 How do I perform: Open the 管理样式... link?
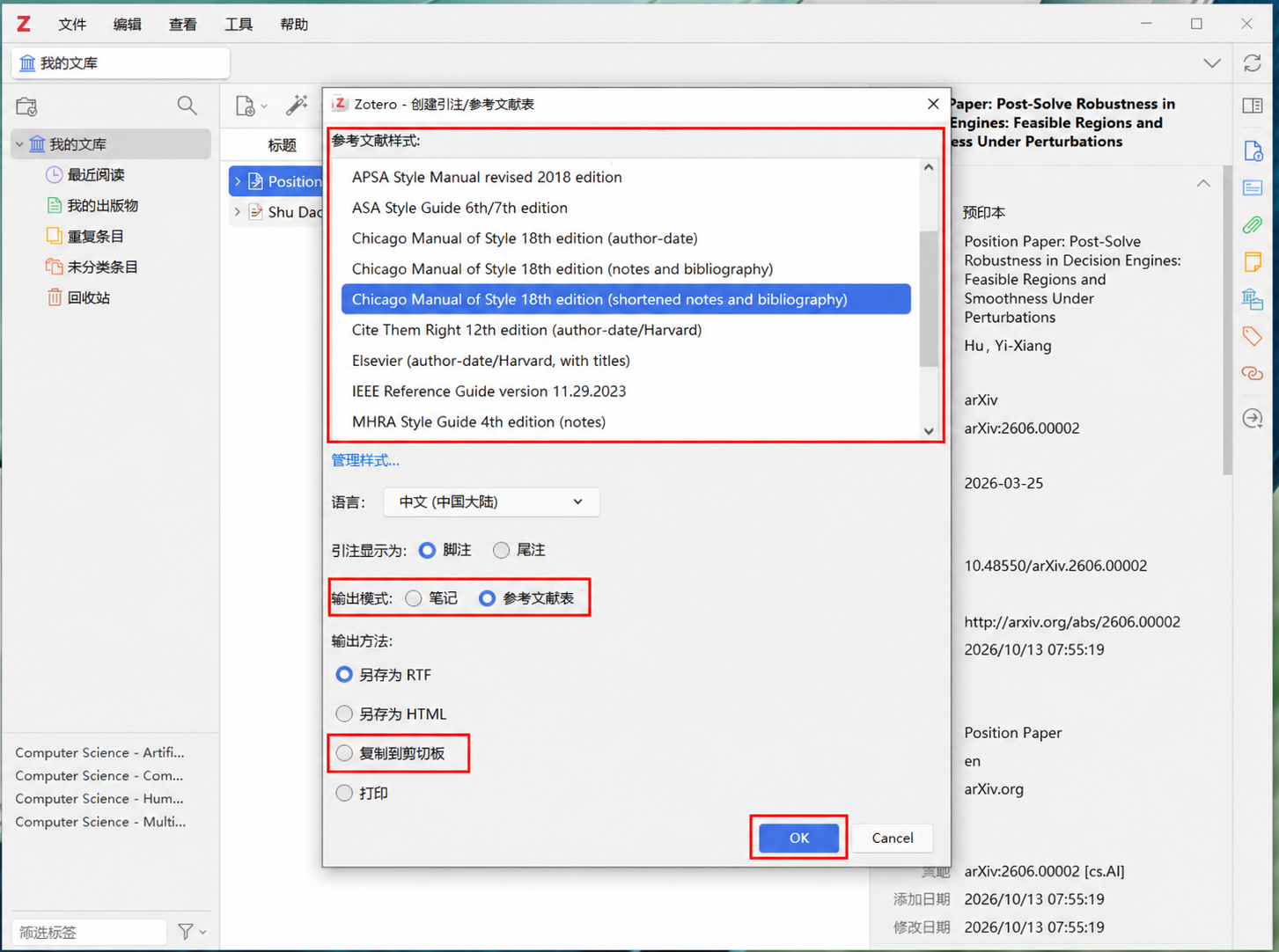(365, 460)
